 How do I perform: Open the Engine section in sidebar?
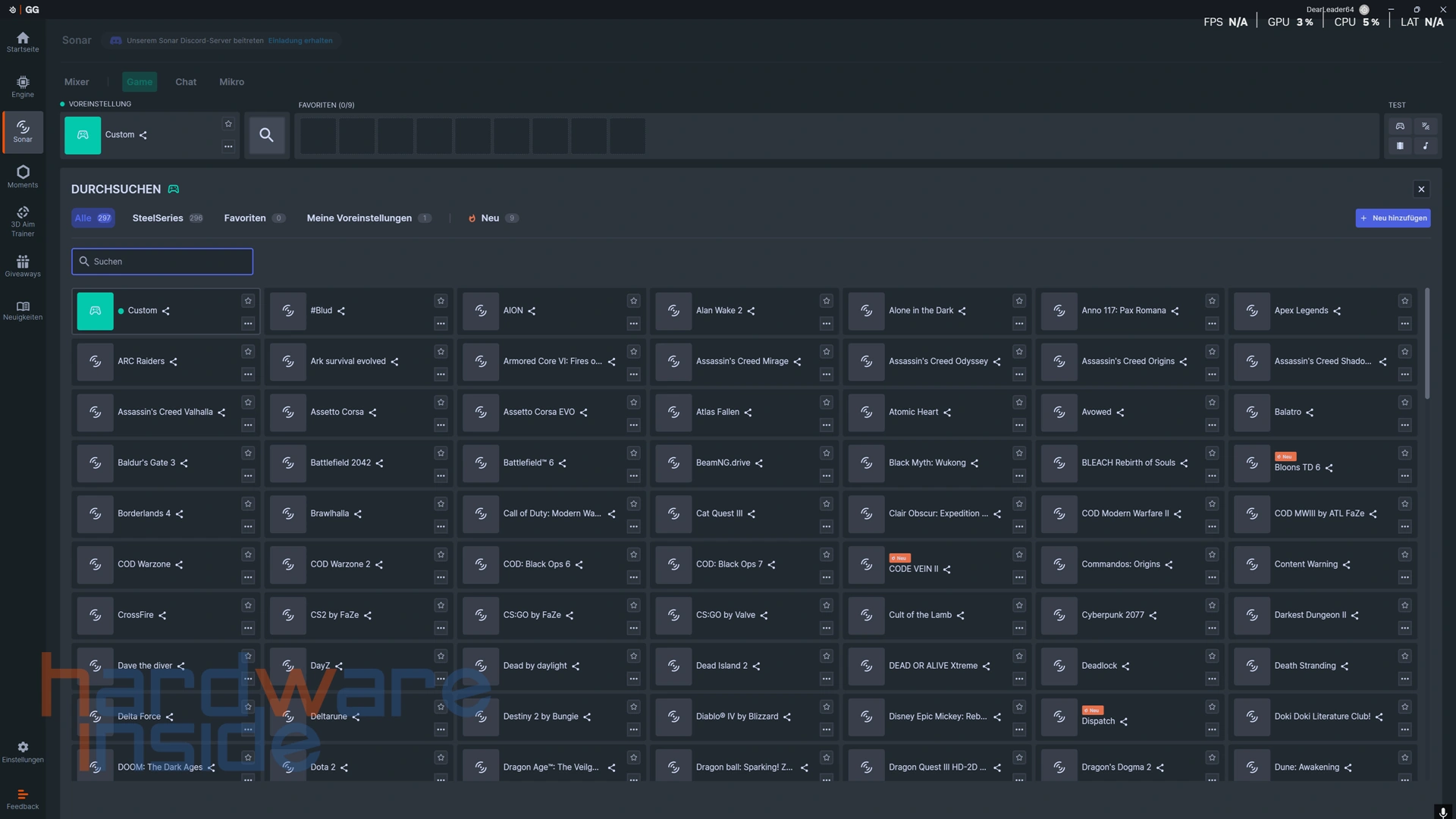click(23, 86)
